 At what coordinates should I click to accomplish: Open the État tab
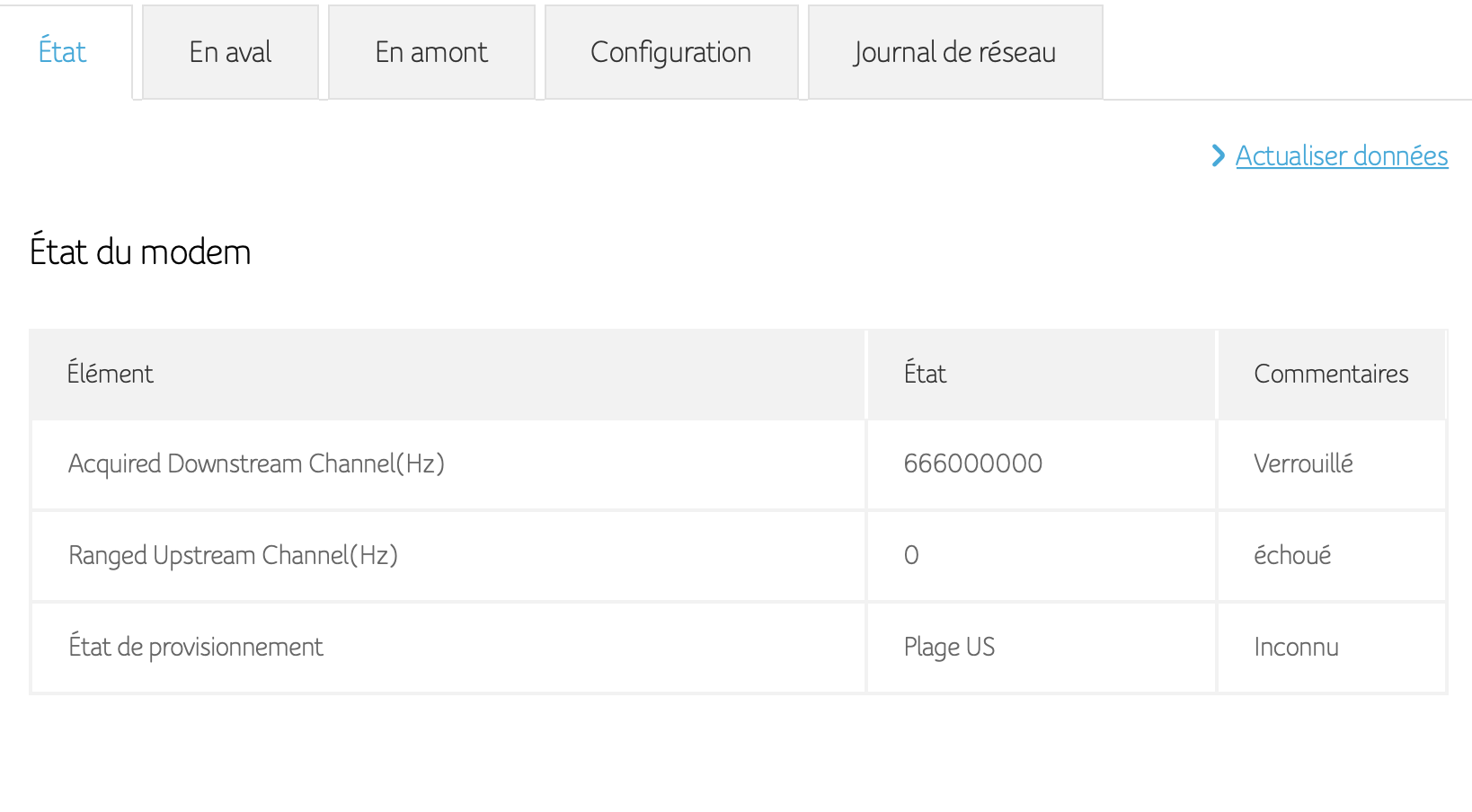63,52
